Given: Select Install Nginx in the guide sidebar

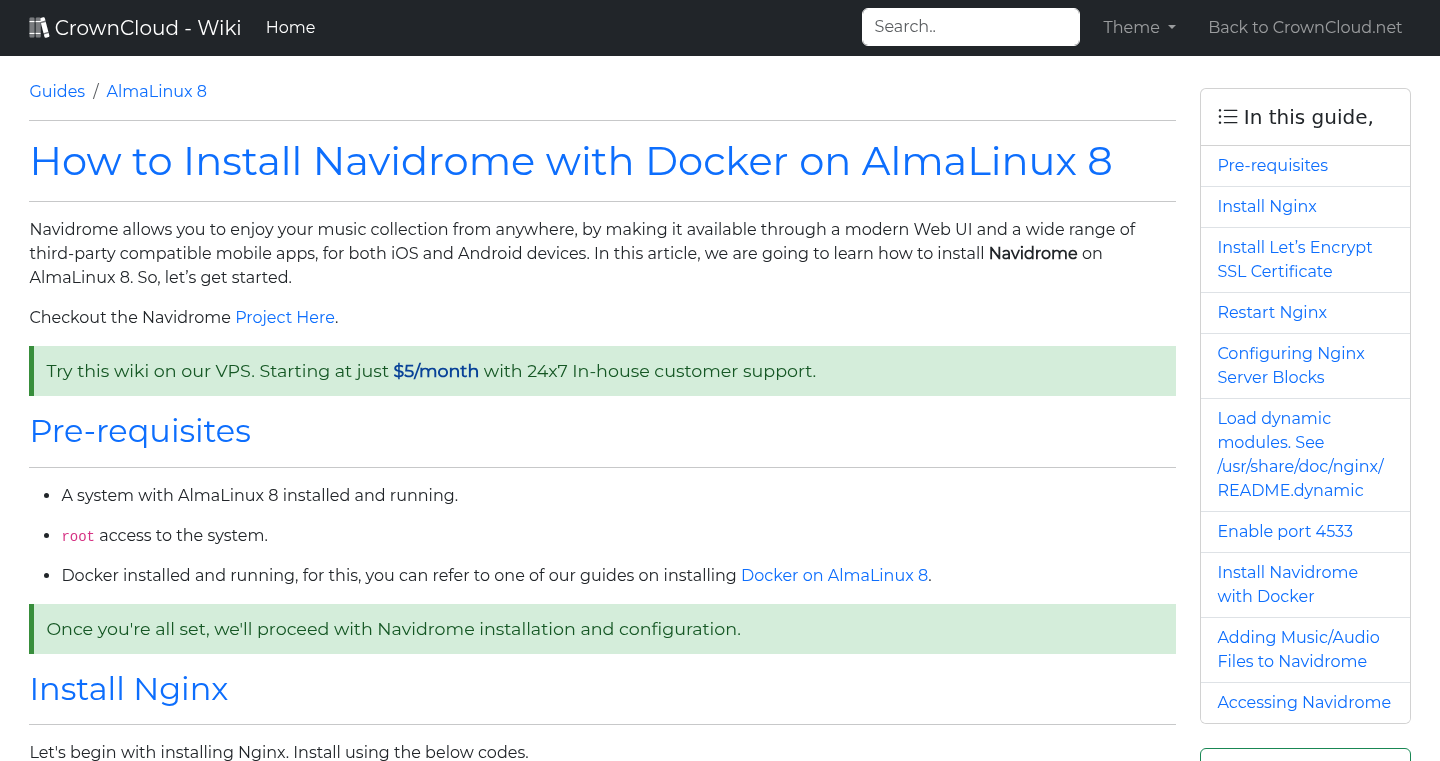Looking at the screenshot, I should [x=1266, y=206].
